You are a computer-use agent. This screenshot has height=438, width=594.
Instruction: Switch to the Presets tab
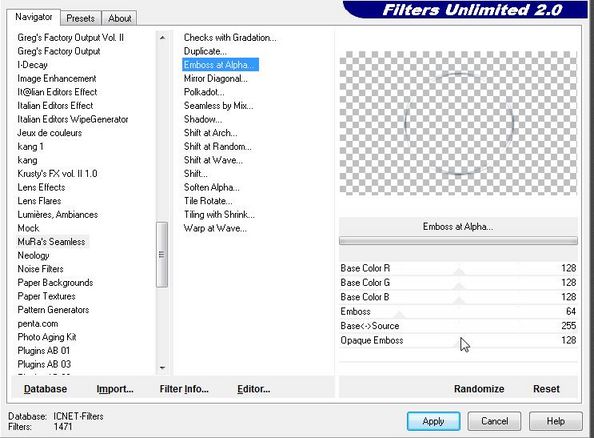point(80,18)
